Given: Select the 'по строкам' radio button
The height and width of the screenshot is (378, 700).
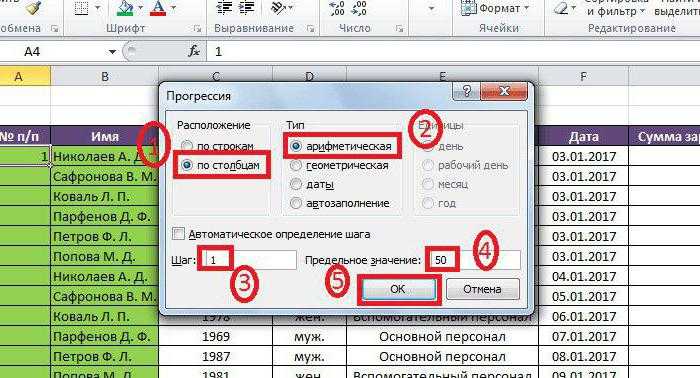Looking at the screenshot, I should click(x=187, y=146).
